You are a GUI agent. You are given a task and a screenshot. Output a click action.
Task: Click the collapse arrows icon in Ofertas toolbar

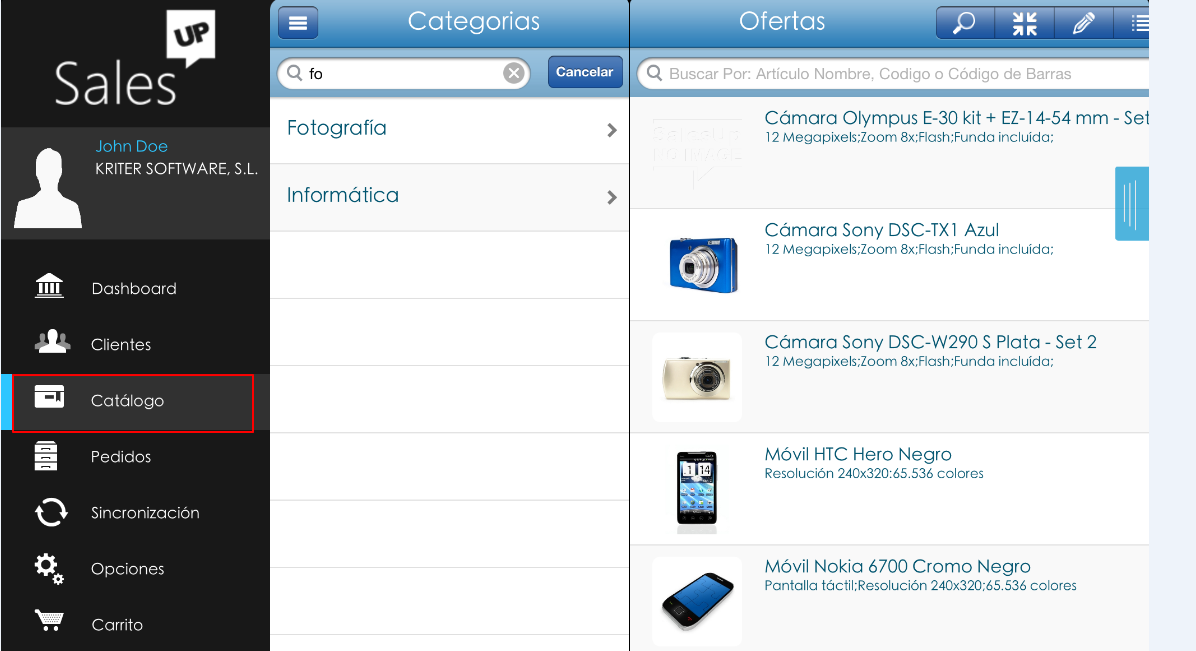(x=1024, y=23)
